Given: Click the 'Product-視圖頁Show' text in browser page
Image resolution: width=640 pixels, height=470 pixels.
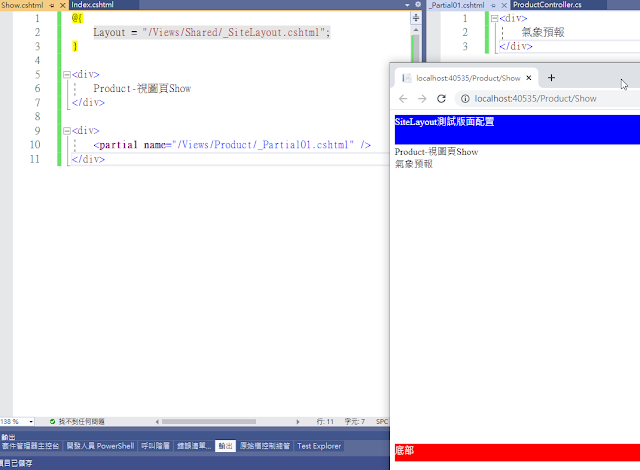Looking at the screenshot, I should 436,152.
